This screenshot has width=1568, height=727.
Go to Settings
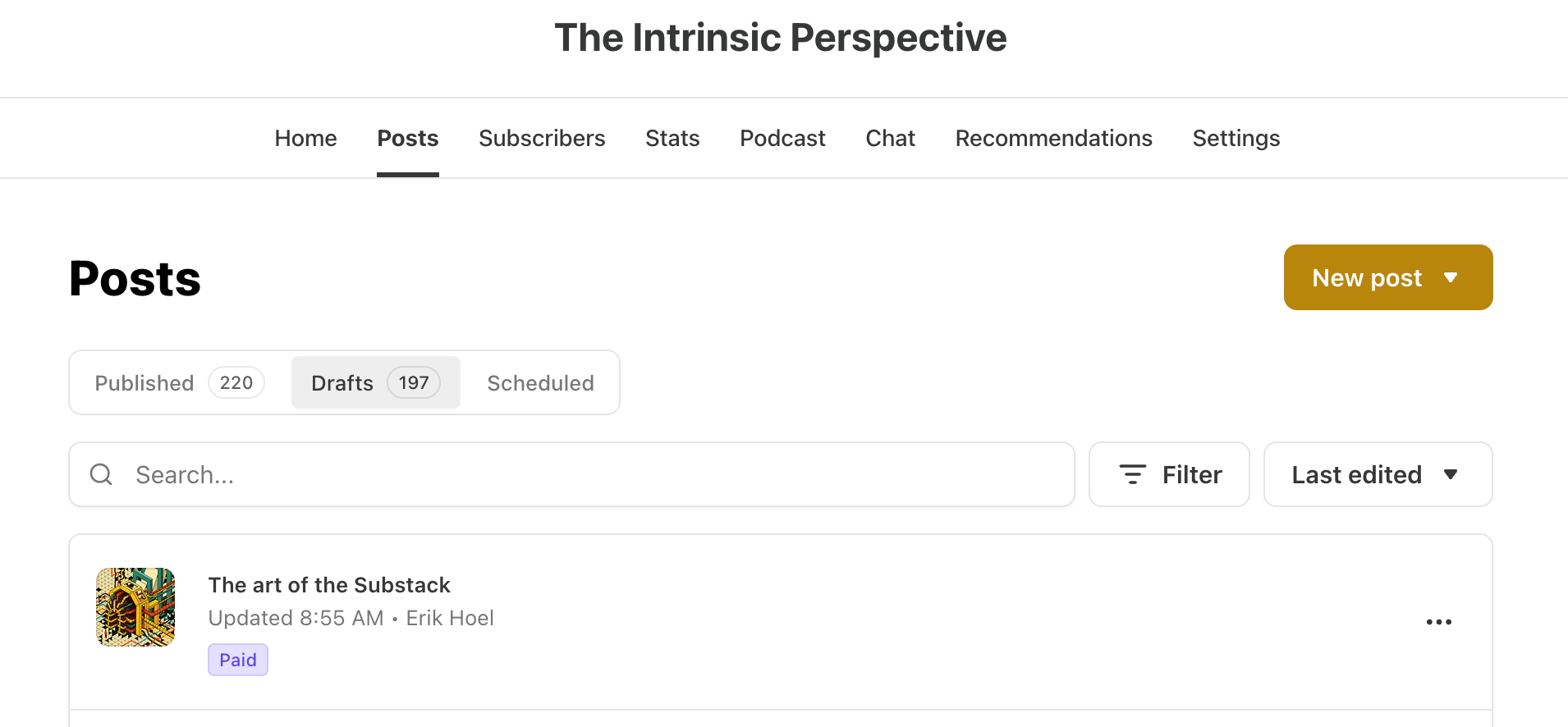tap(1236, 138)
